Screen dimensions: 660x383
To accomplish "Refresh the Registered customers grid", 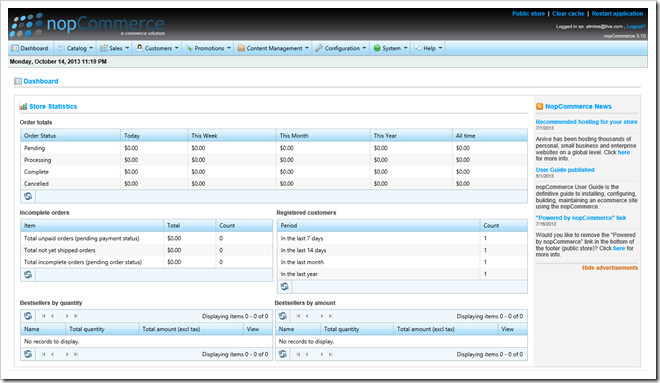I will click(285, 287).
